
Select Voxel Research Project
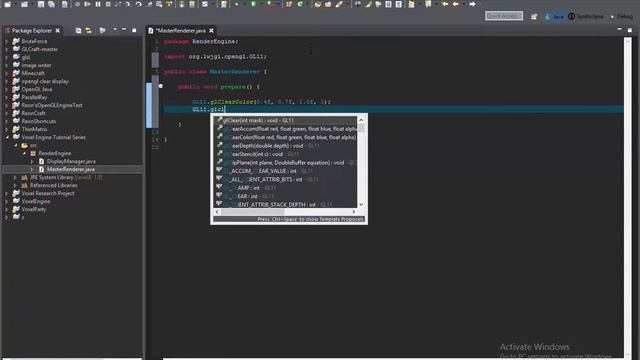tap(48, 193)
